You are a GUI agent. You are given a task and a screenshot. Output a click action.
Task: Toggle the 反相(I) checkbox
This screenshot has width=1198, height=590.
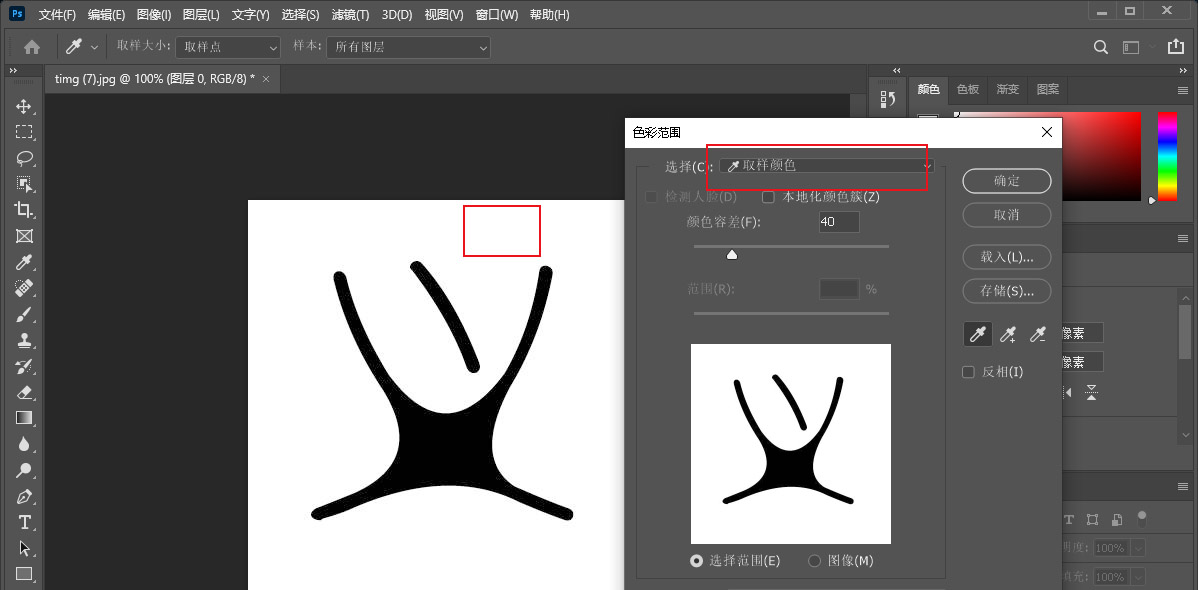coord(968,371)
